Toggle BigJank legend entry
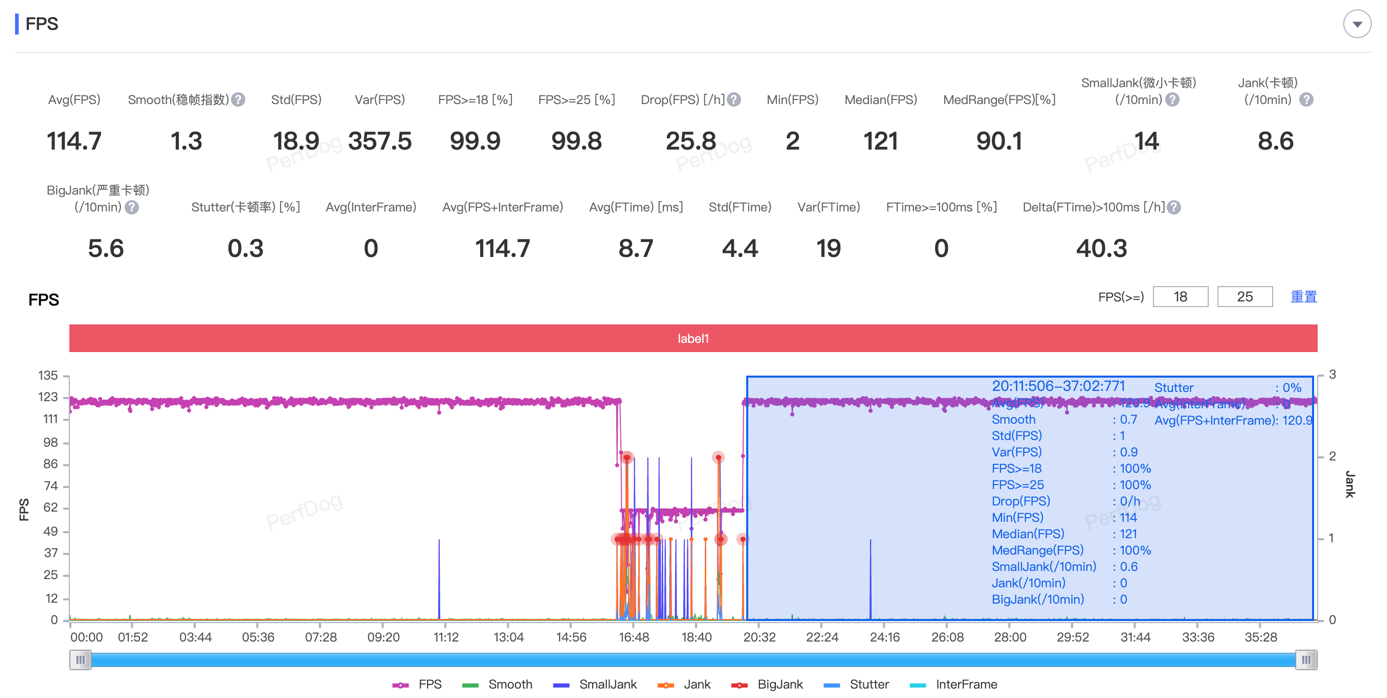Image resolution: width=1387 pixels, height=698 pixels. pyautogui.click(x=767, y=685)
